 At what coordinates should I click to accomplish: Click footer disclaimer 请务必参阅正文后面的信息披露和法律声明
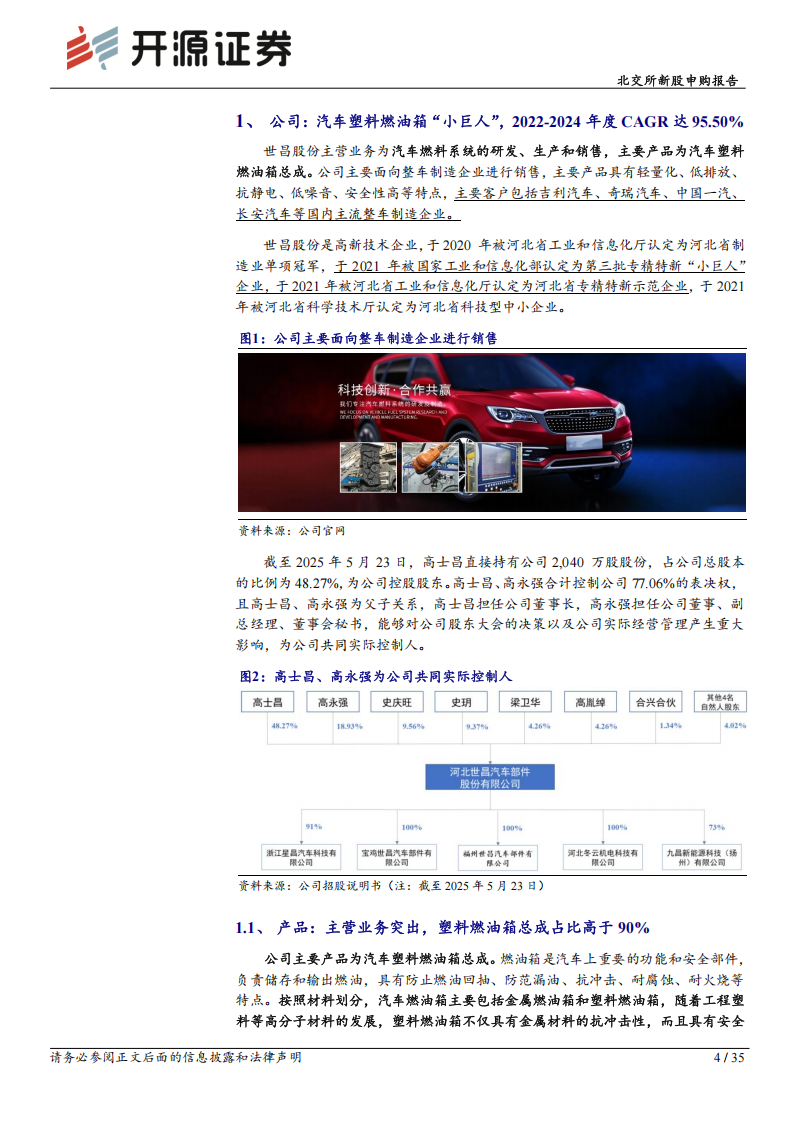coord(175,1057)
